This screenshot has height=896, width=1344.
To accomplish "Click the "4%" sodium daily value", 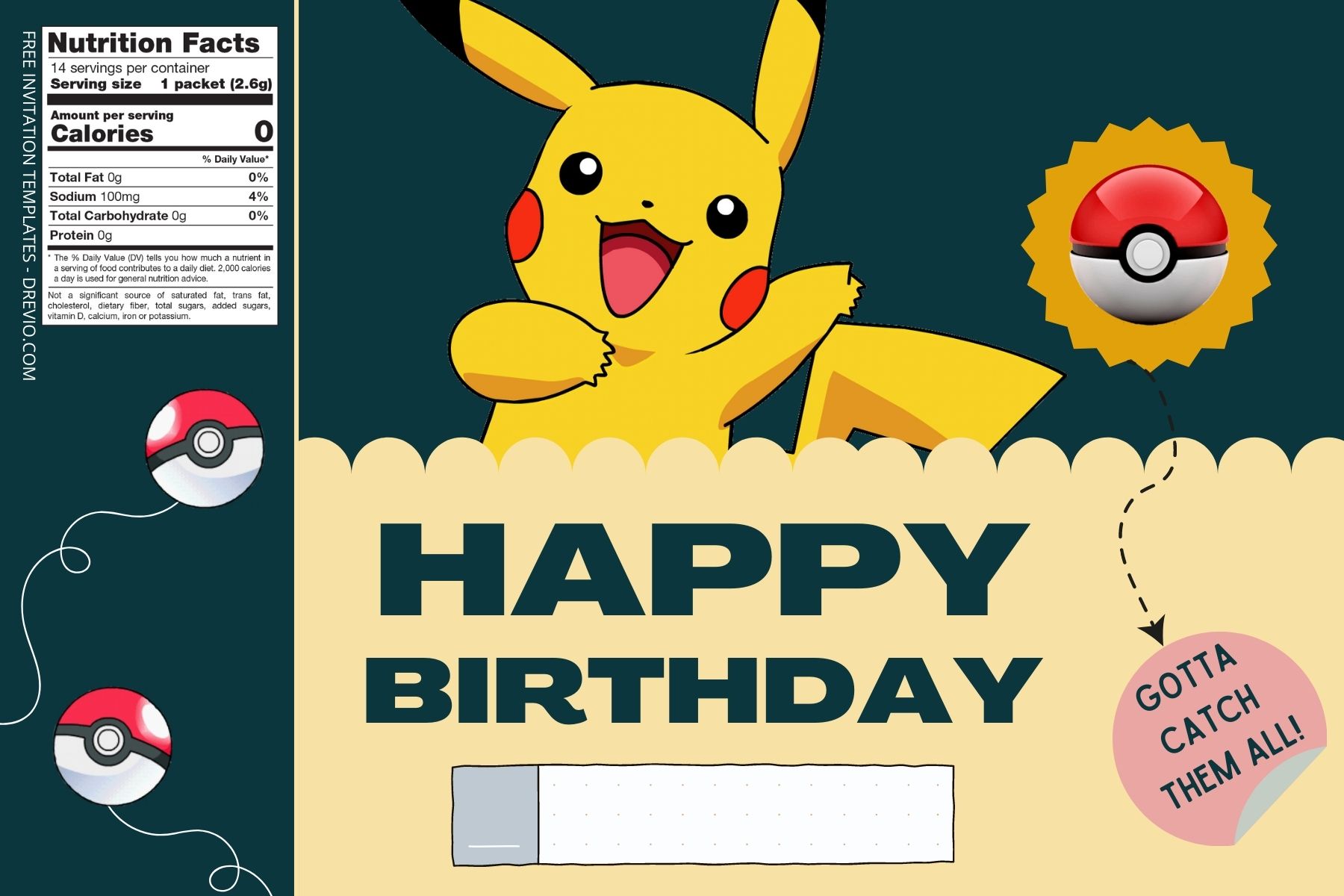I will point(258,196).
